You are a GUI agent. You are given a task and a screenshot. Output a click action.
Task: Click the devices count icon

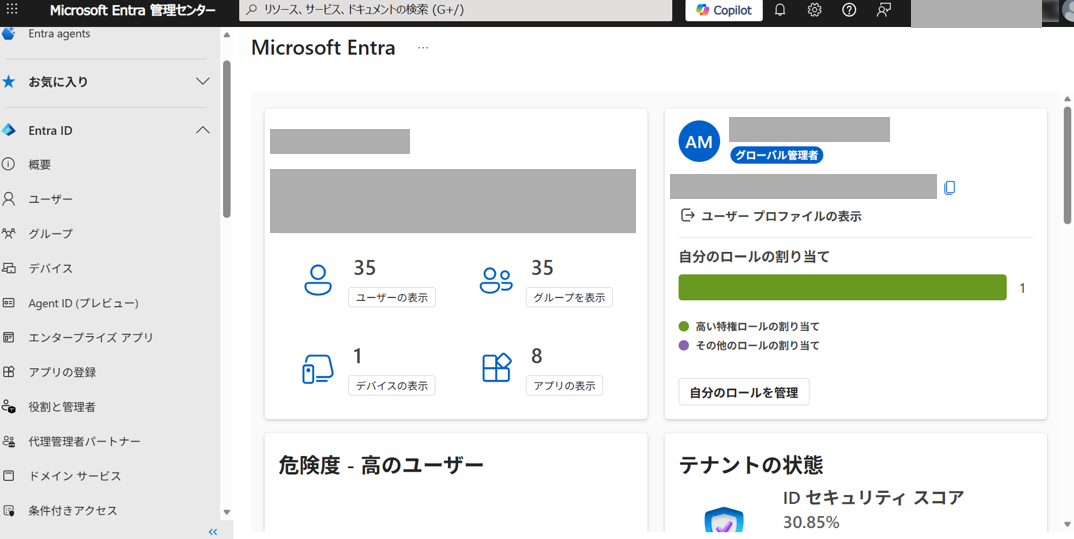[x=317, y=368]
